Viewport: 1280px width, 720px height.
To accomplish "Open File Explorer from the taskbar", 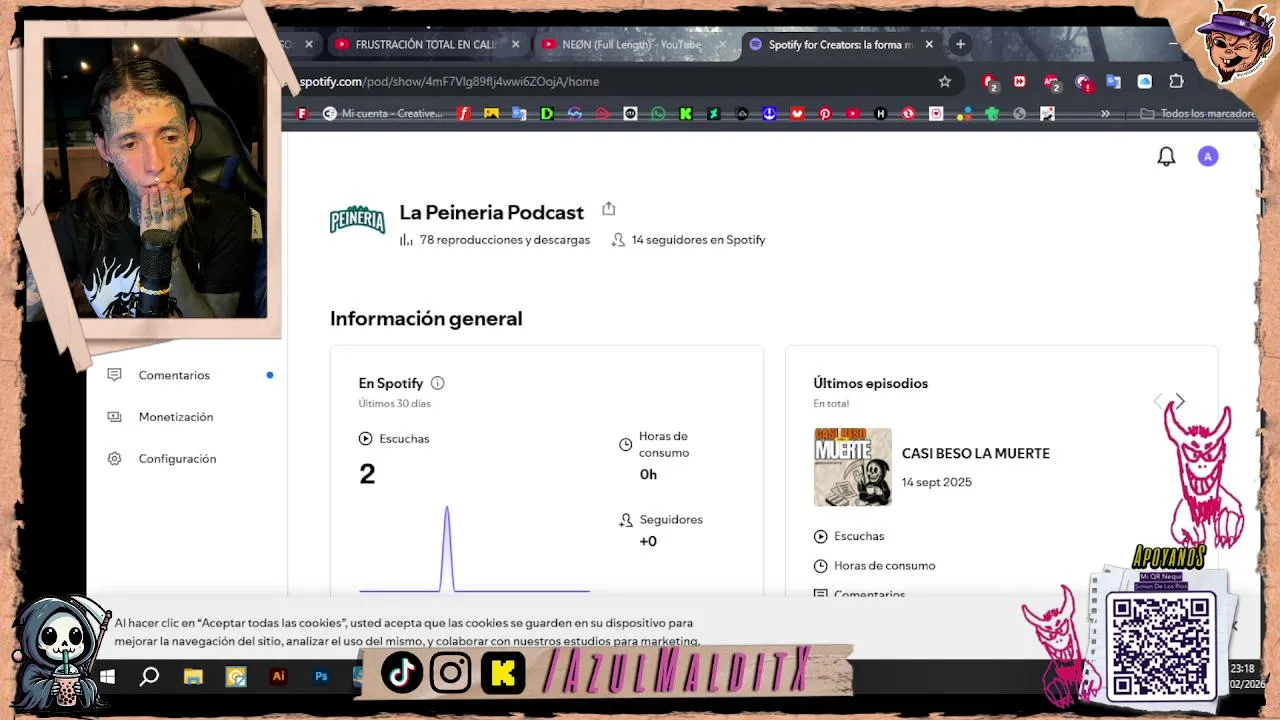I will point(193,677).
